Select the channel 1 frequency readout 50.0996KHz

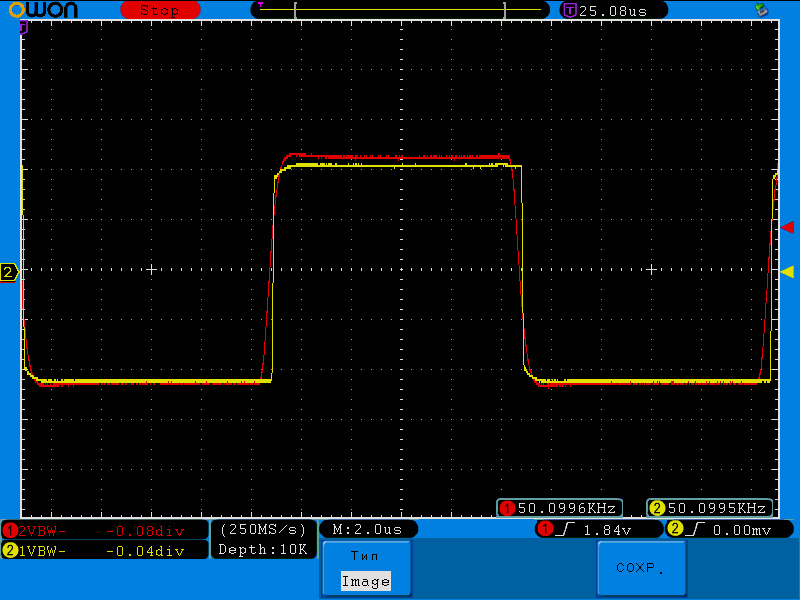tap(566, 508)
